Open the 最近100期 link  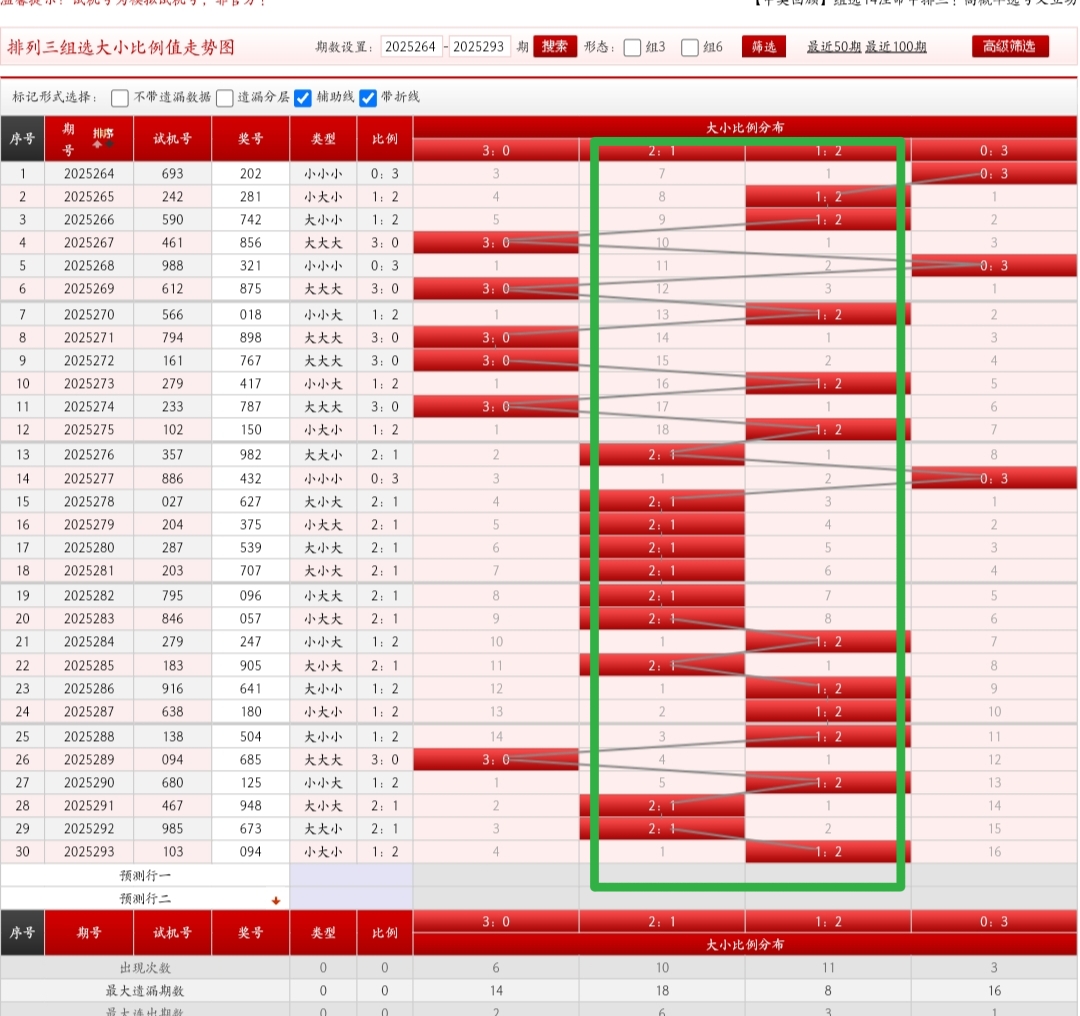click(895, 47)
